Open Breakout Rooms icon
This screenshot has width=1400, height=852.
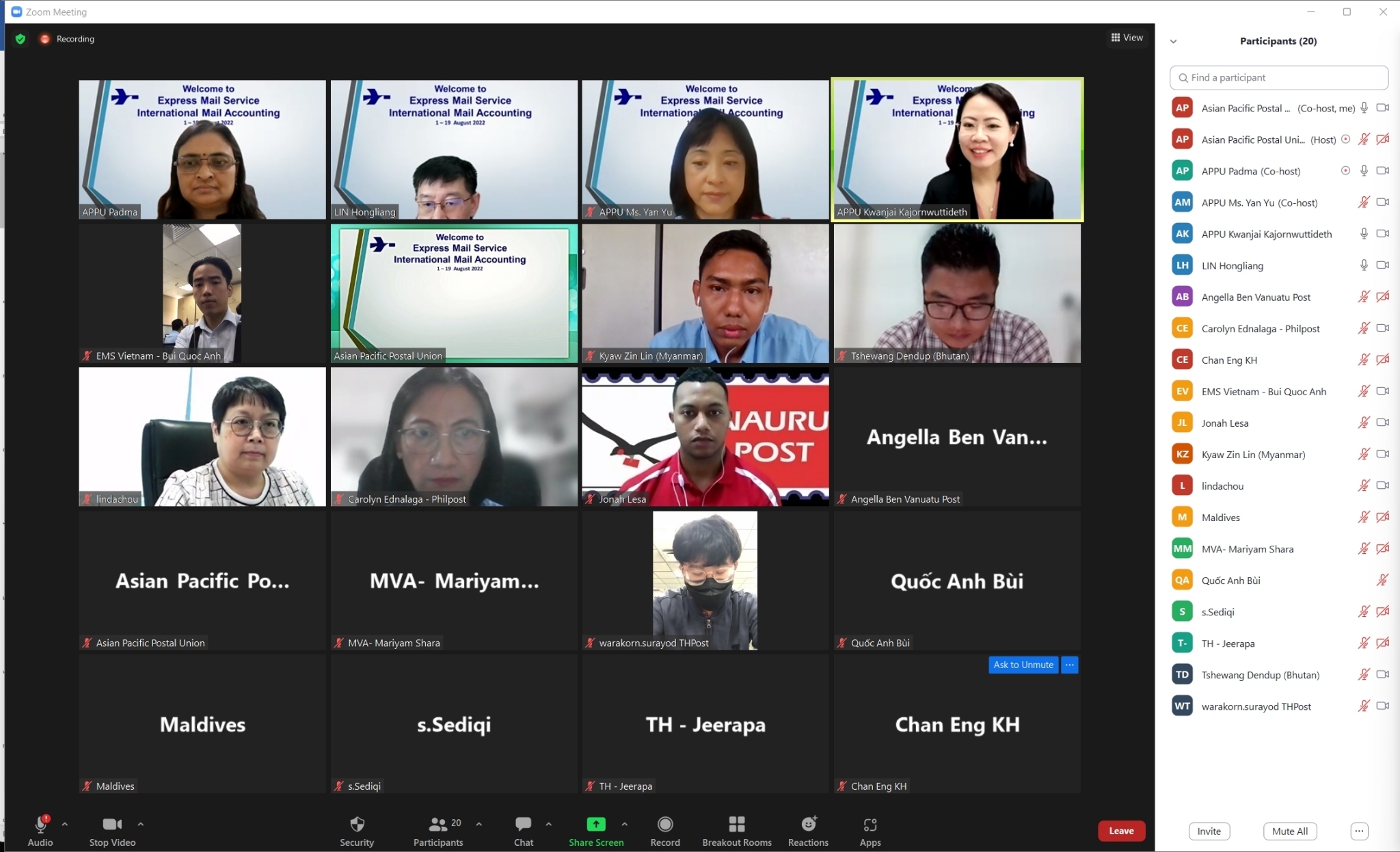coord(737,824)
